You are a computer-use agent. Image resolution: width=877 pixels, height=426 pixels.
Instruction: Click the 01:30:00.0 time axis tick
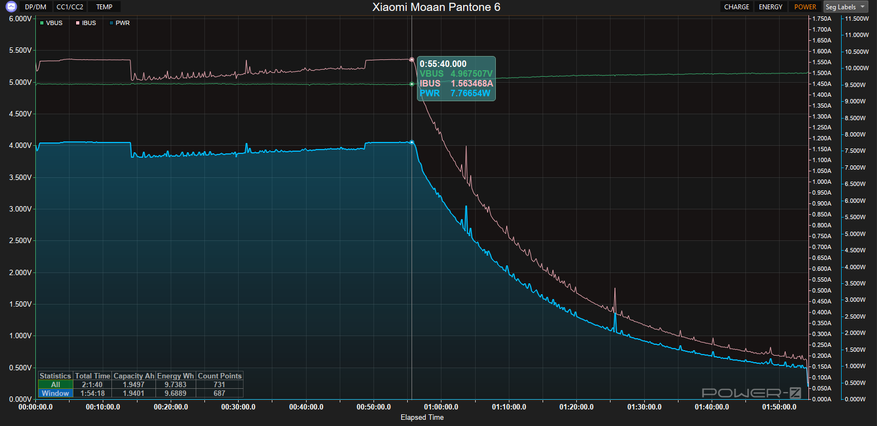click(x=644, y=408)
